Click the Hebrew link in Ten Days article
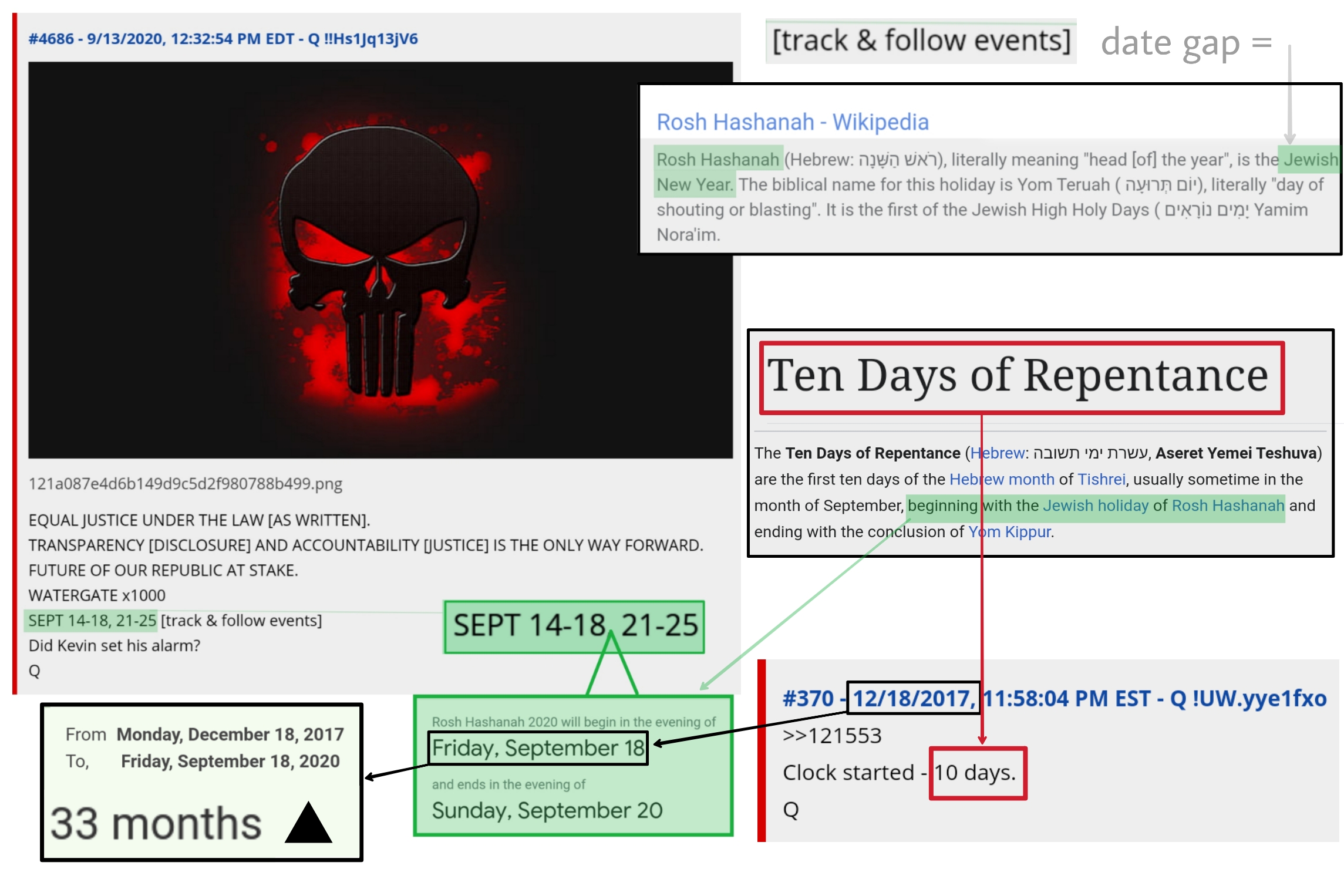This screenshot has width=1344, height=896. pyautogui.click(x=998, y=453)
